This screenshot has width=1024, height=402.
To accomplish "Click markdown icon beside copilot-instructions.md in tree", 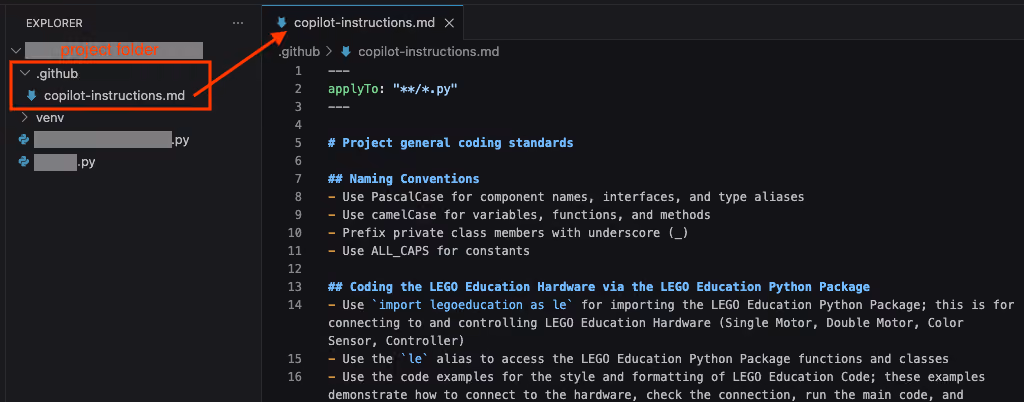I will coord(31,96).
